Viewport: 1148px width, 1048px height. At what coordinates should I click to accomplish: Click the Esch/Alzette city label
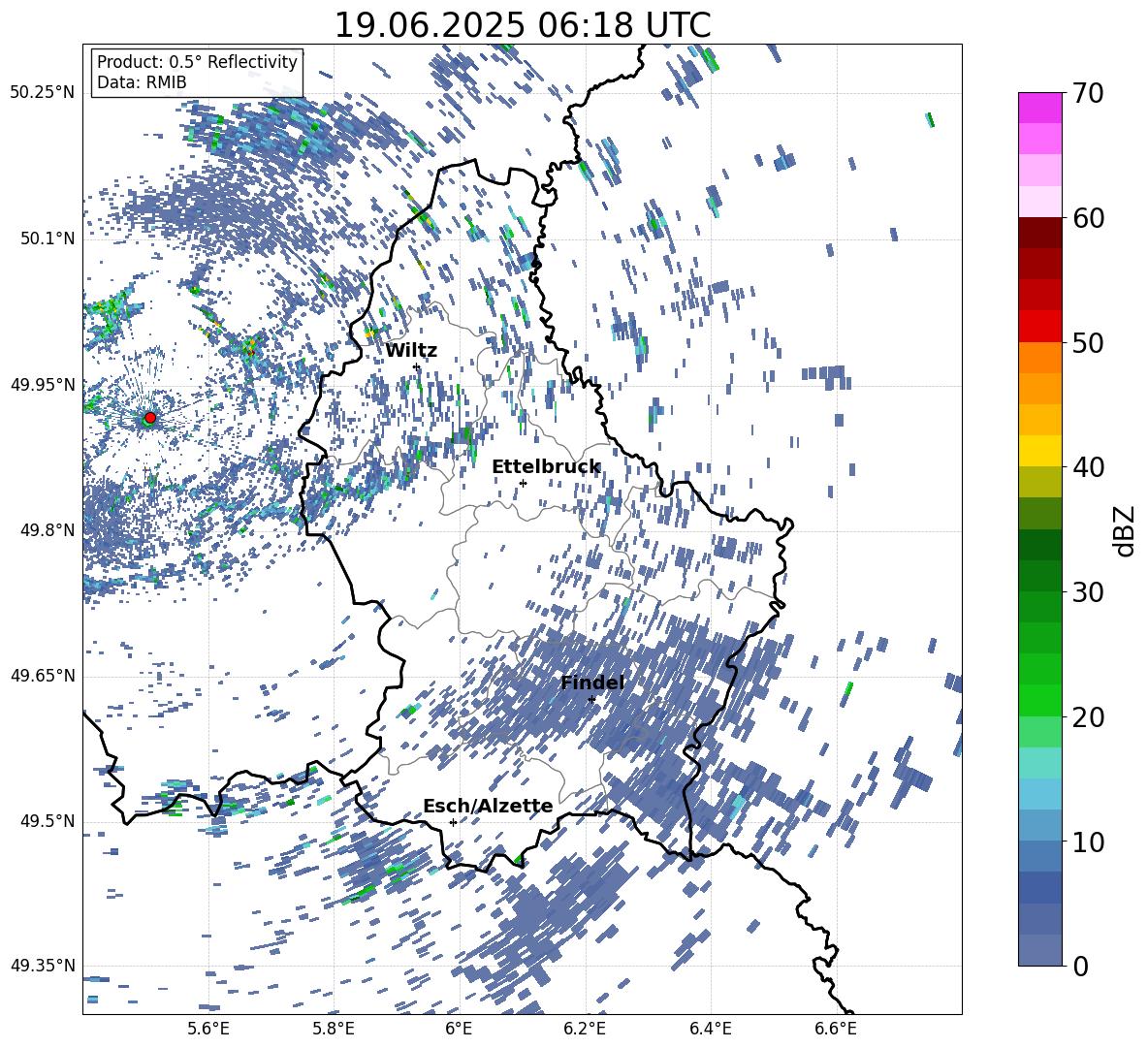tap(488, 806)
